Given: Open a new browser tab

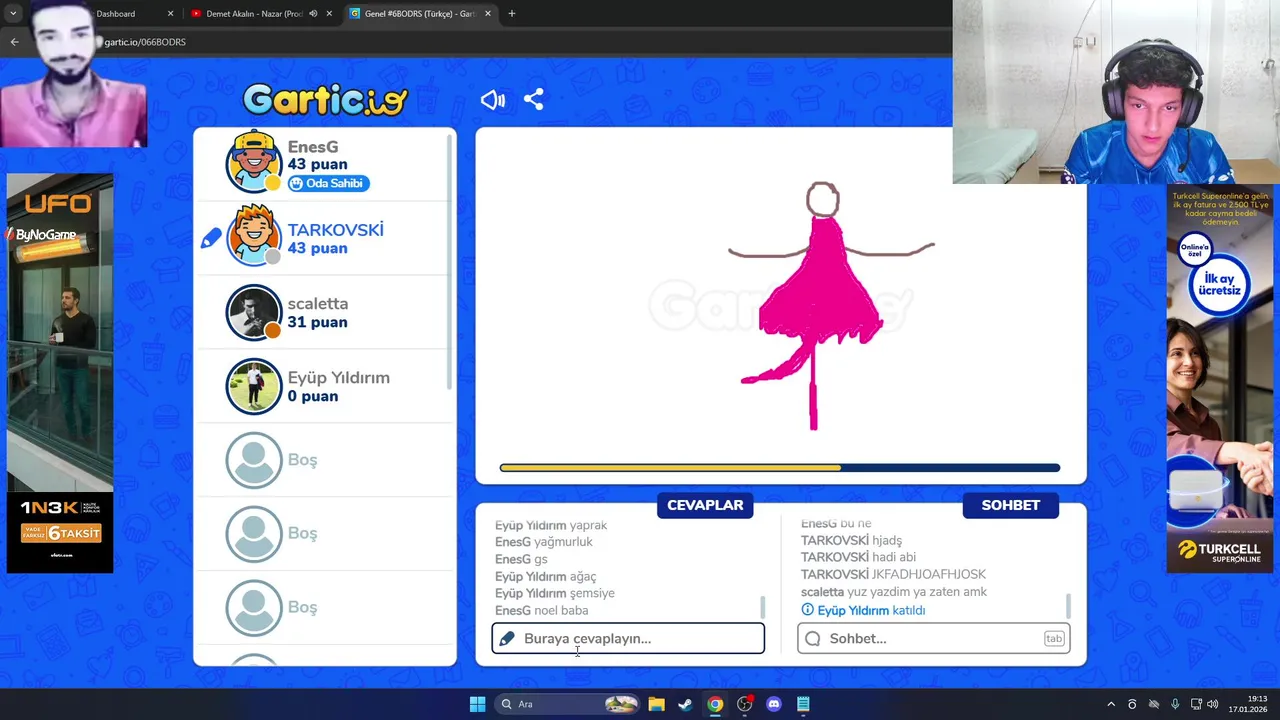Looking at the screenshot, I should click(x=511, y=14).
